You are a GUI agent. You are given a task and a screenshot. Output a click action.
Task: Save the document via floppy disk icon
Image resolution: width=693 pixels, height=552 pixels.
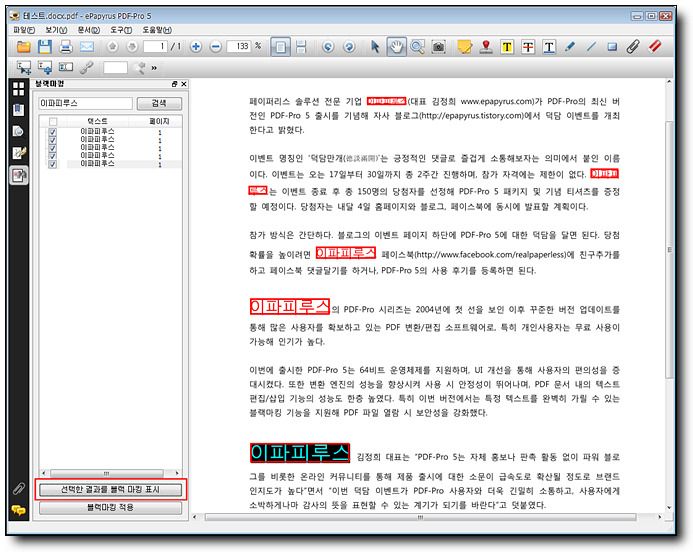point(44,46)
